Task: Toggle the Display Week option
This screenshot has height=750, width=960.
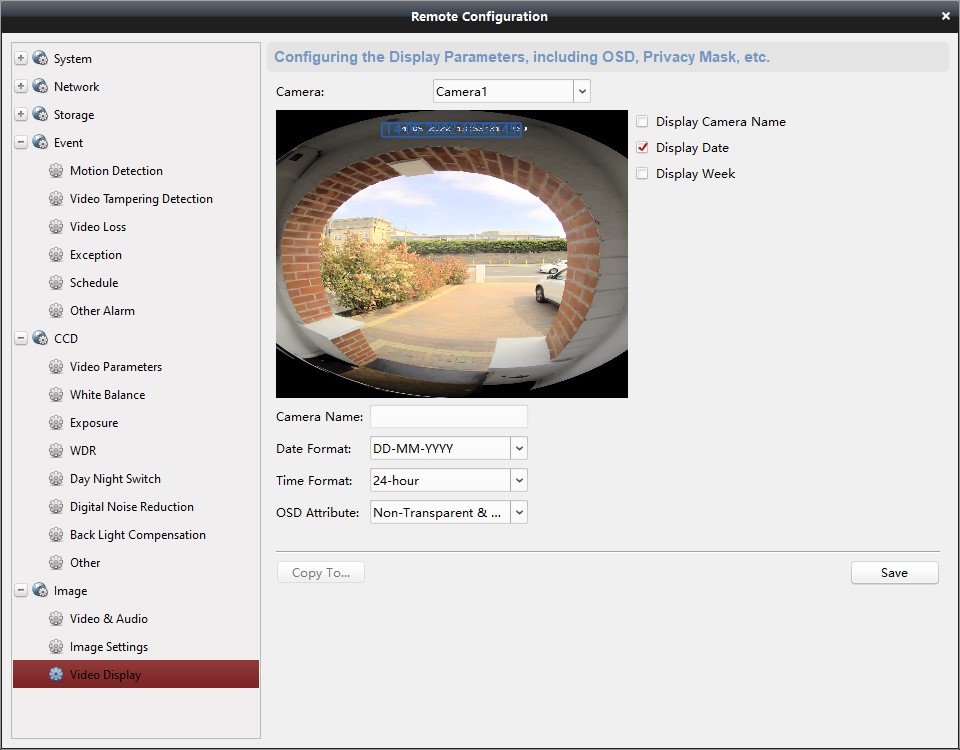Action: point(641,173)
